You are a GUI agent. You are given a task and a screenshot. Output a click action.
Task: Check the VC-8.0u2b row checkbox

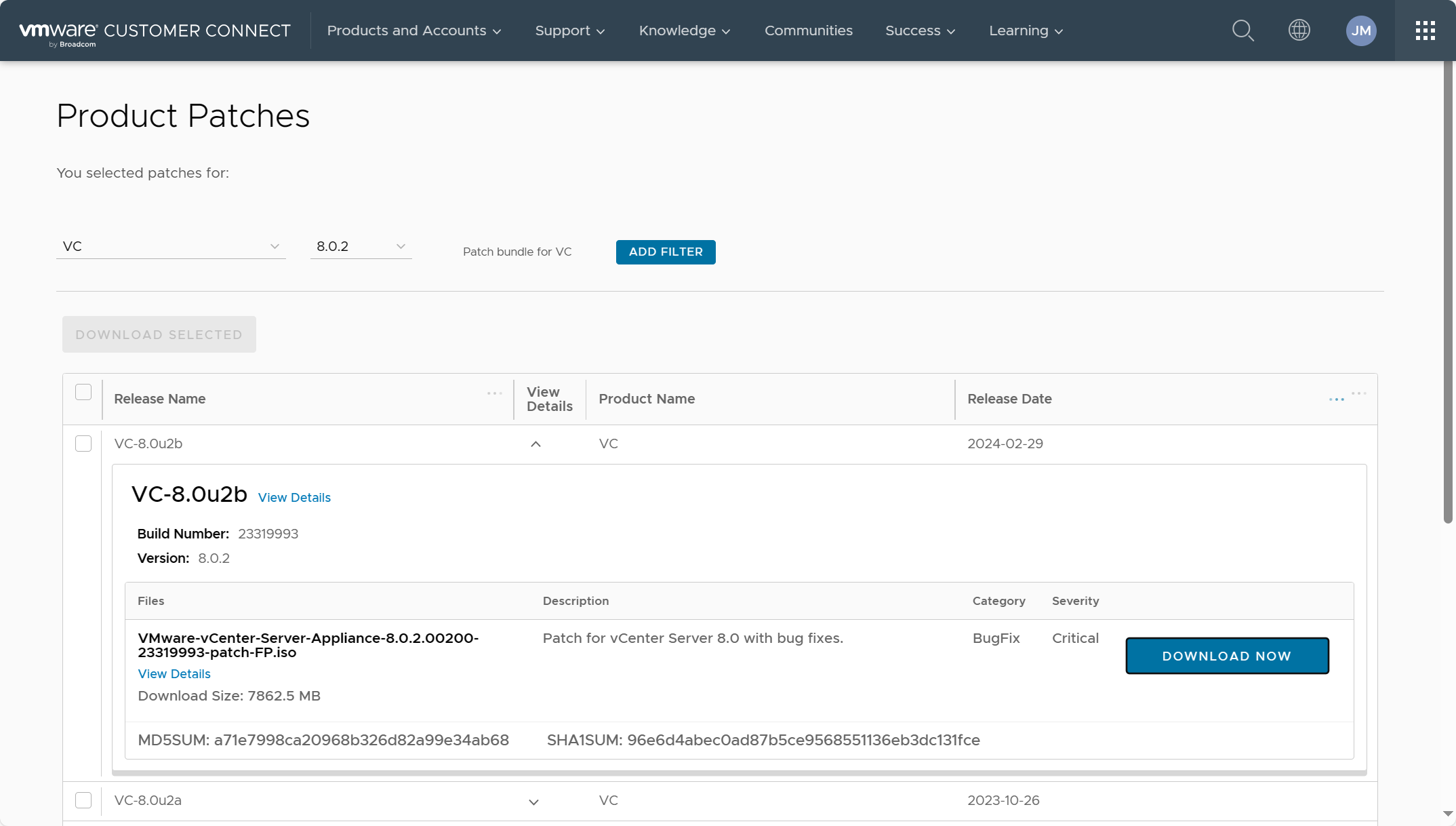pyautogui.click(x=83, y=444)
